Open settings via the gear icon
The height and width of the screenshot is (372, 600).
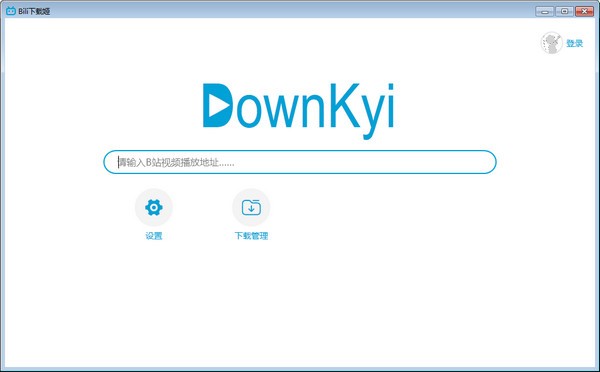(x=154, y=207)
